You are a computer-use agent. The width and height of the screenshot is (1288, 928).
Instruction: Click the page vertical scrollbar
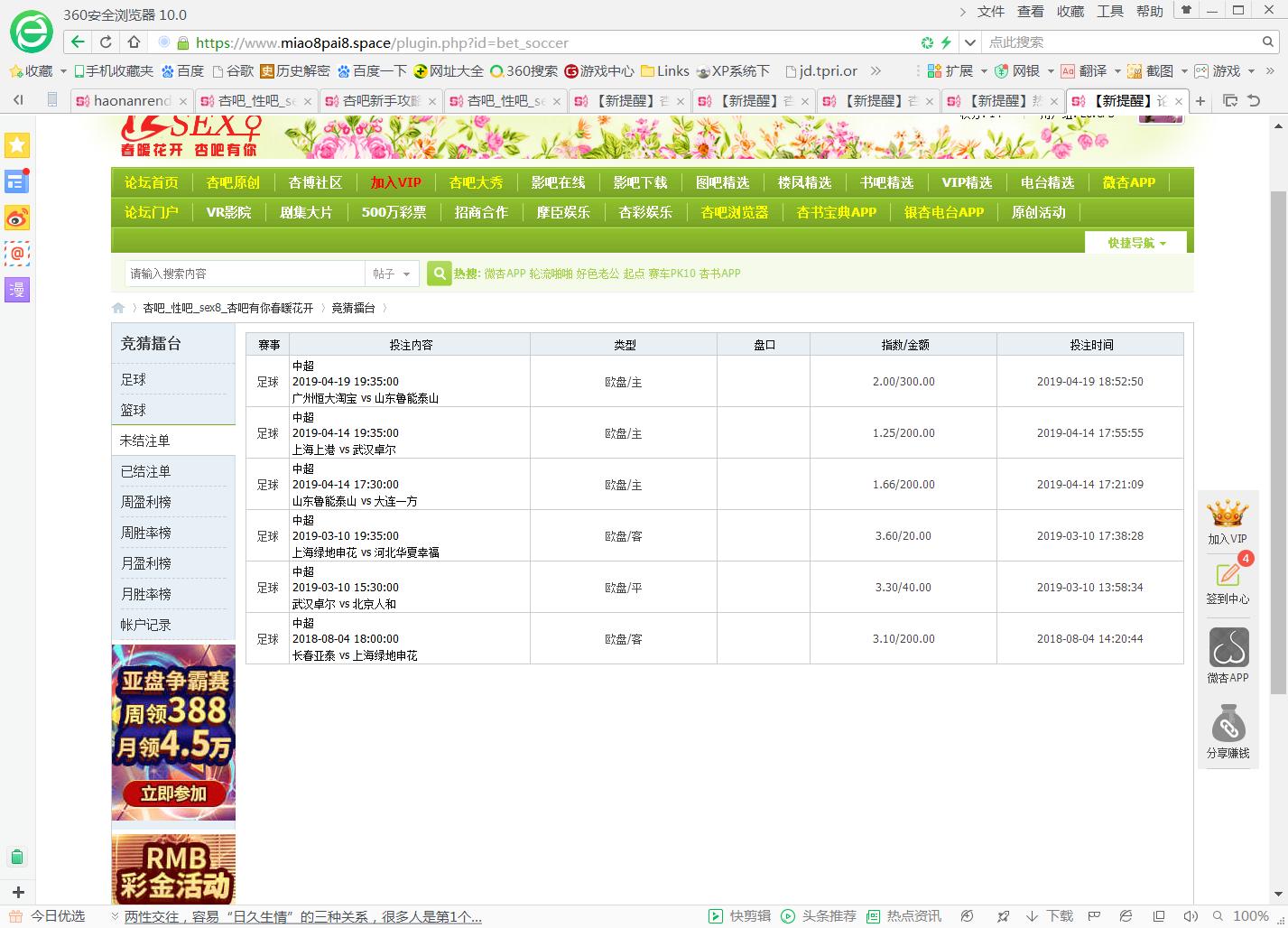coord(1278,442)
